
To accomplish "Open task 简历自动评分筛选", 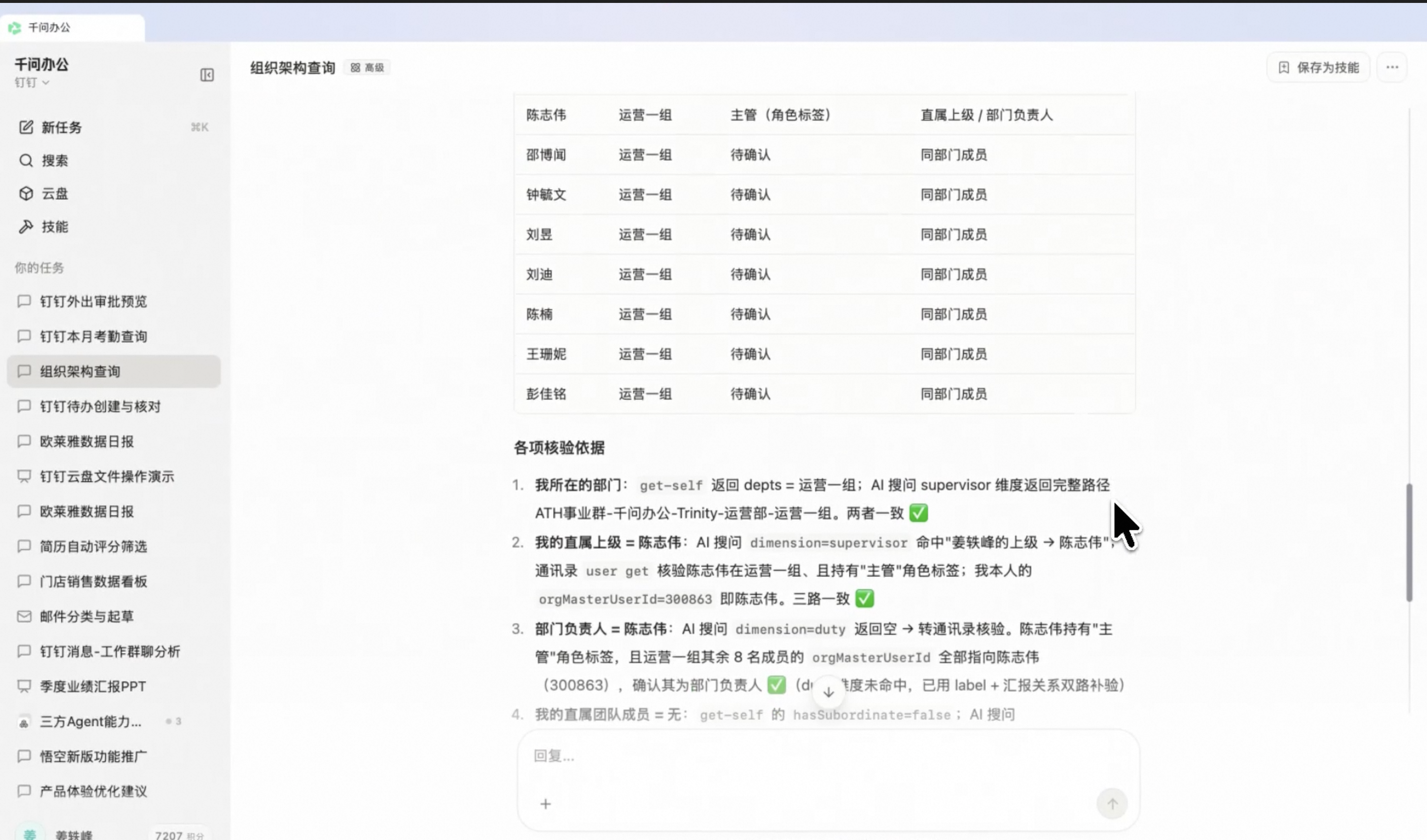I will (x=113, y=546).
